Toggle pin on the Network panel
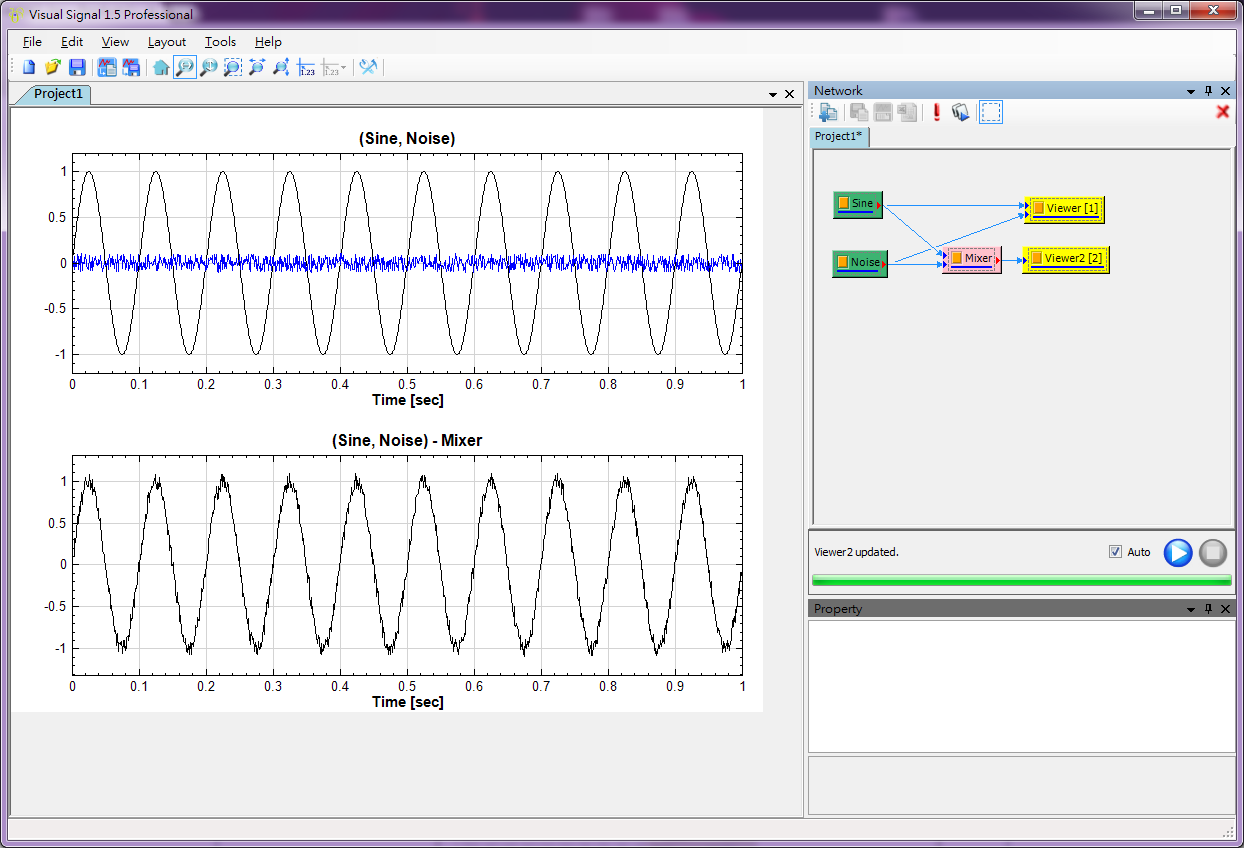This screenshot has height=848, width=1244. coord(1208,91)
